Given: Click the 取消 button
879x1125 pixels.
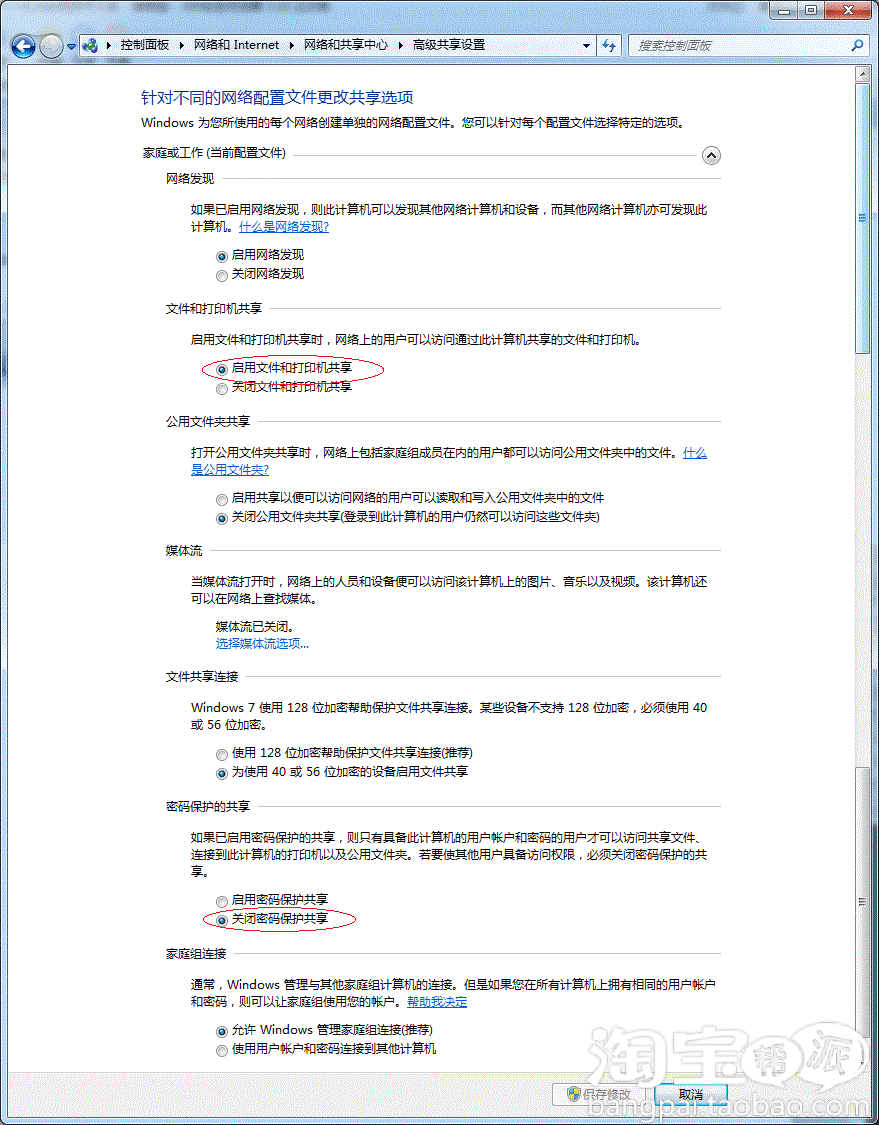Looking at the screenshot, I should [689, 1093].
